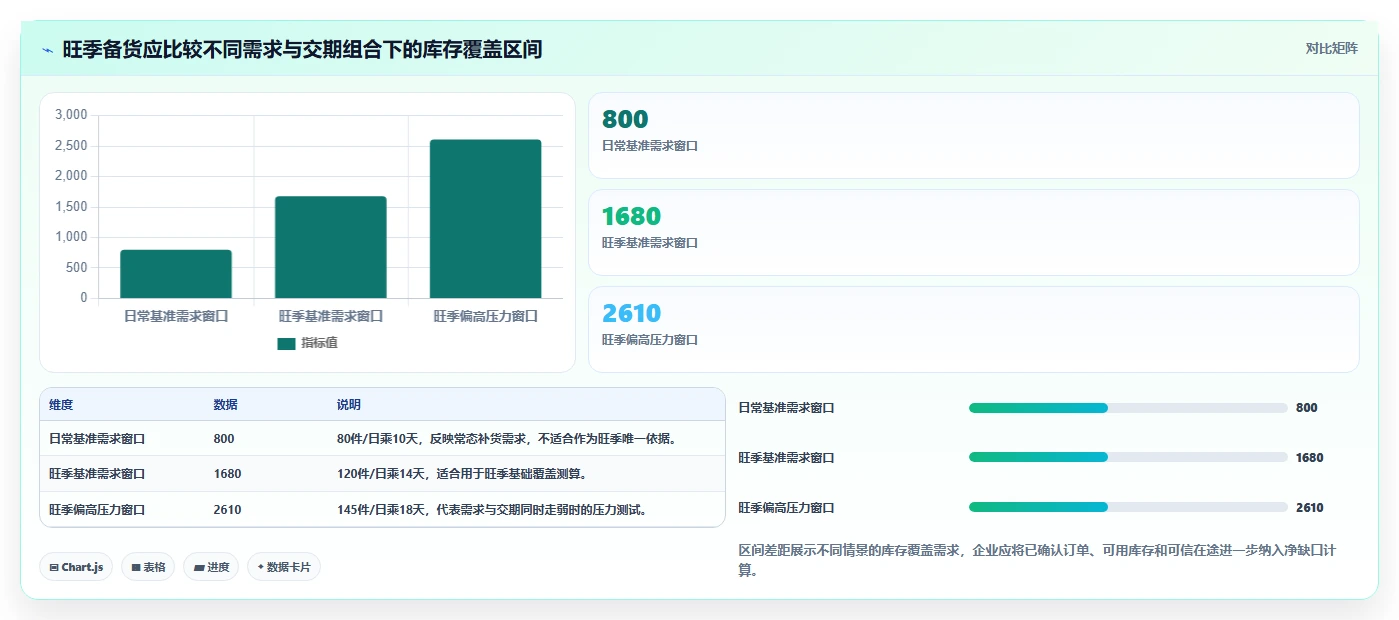The height and width of the screenshot is (620, 1399).
Task: Click the 数据卡片 tag chip
Action: pos(284,567)
